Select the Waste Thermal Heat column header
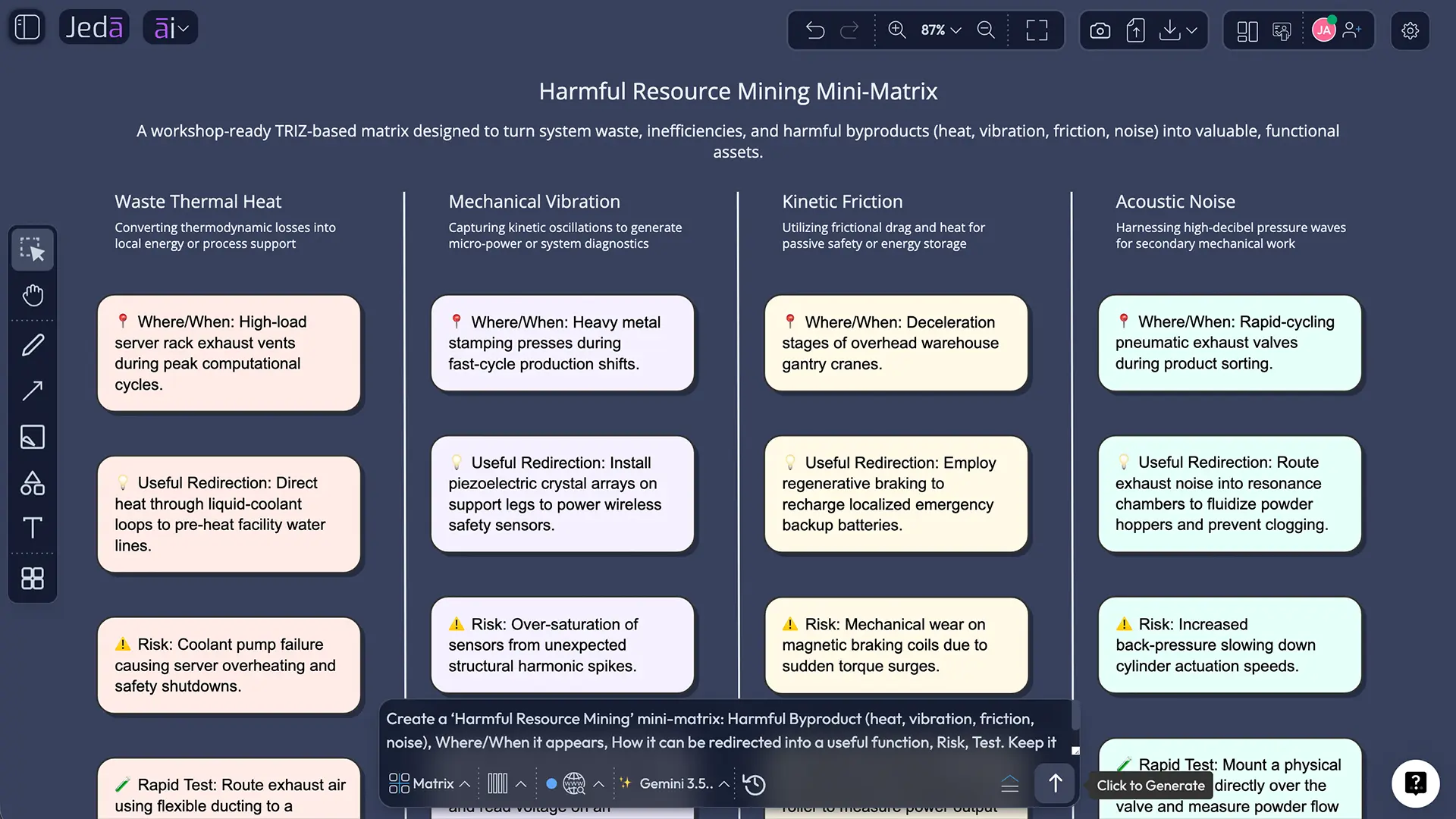 pyautogui.click(x=198, y=202)
